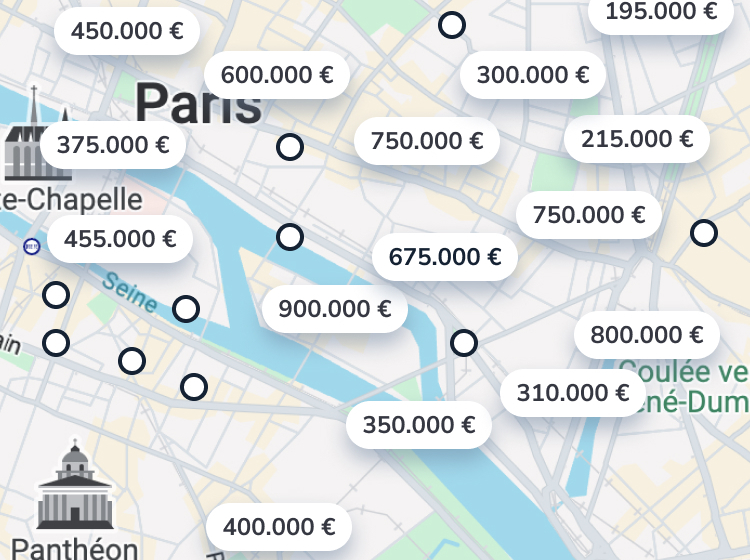The height and width of the screenshot is (560, 750).
Task: Show the 800.000 € listing details
Action: click(647, 335)
